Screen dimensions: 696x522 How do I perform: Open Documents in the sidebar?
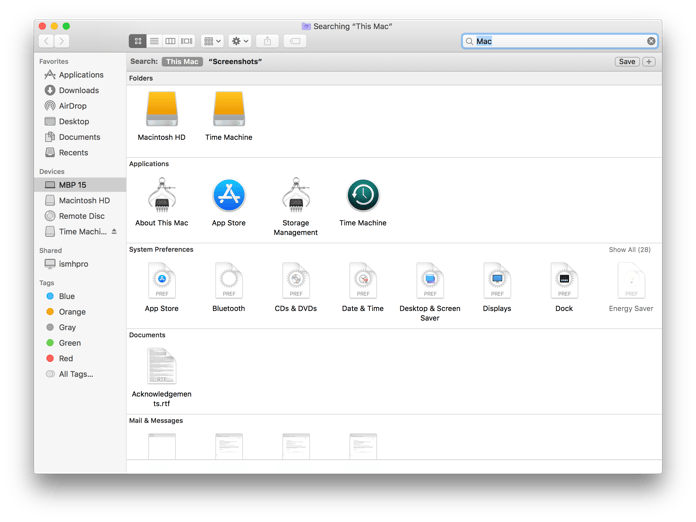coord(80,137)
